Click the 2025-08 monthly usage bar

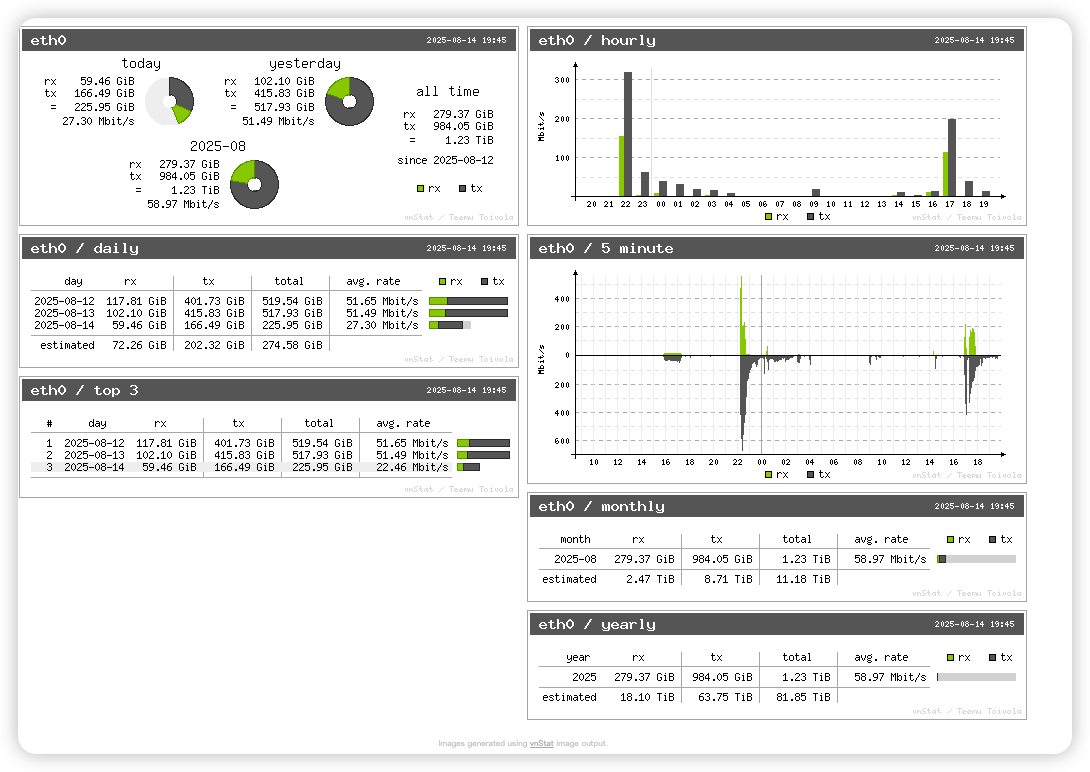click(x=976, y=560)
